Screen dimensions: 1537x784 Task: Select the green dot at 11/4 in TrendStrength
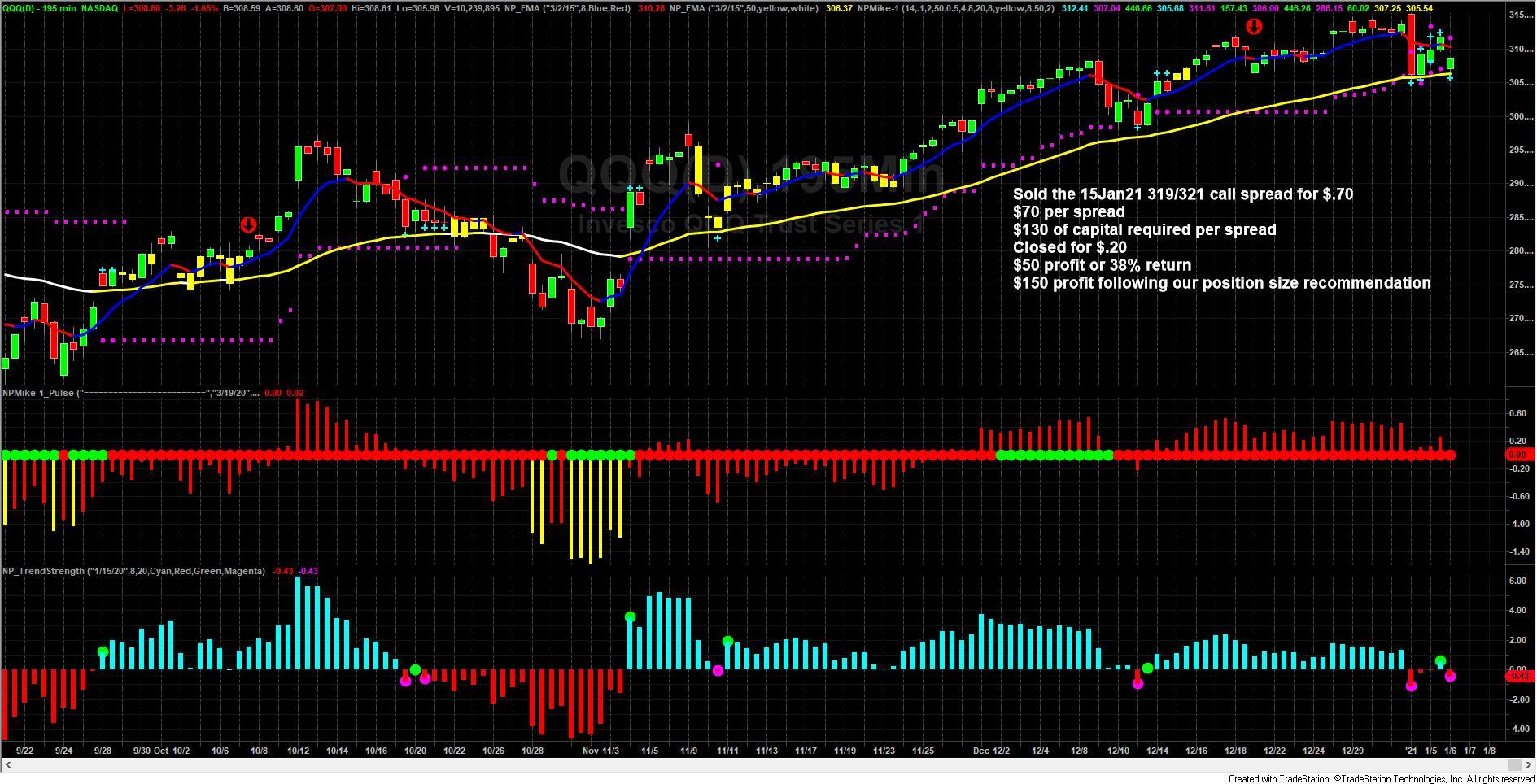630,617
